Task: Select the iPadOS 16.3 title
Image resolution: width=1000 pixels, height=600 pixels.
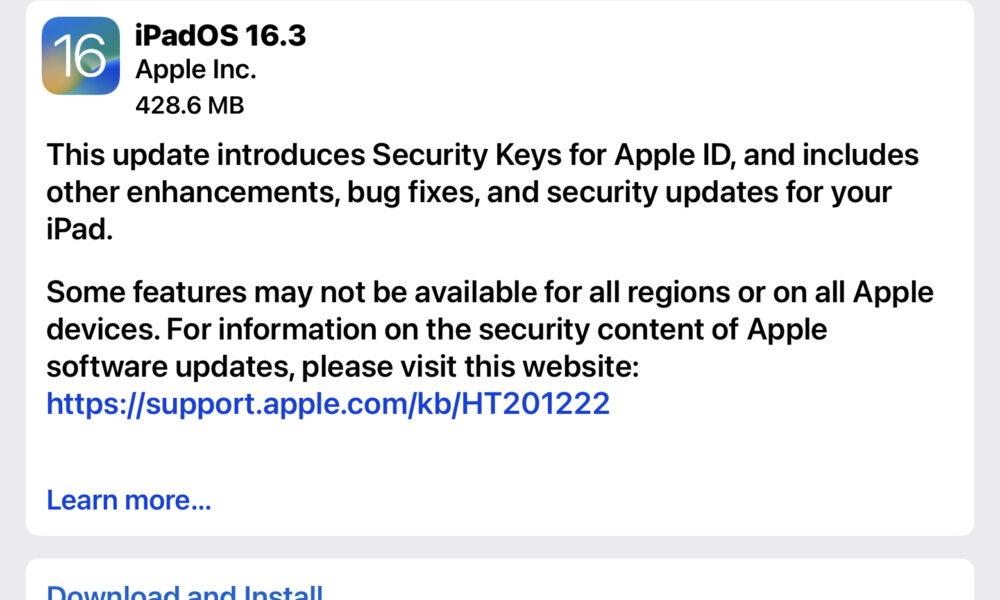Action: [x=221, y=35]
